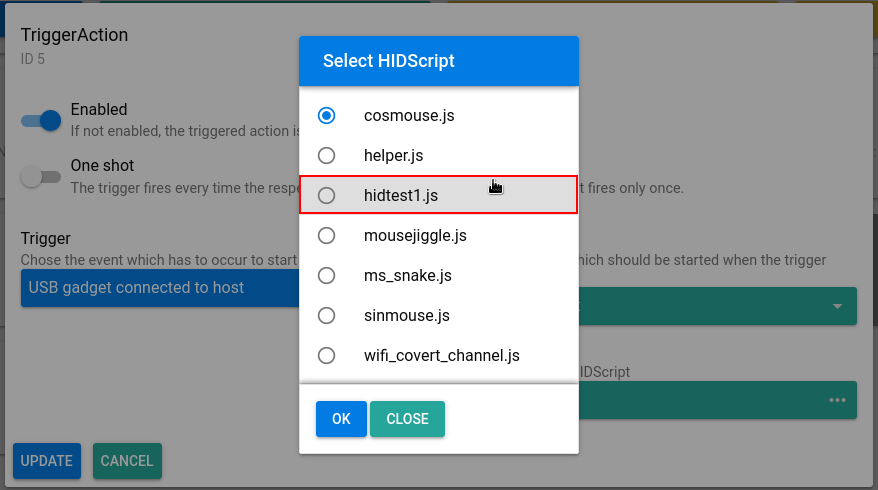Select hidtest1.js script radio button
Screen dimensions: 878x490
[326, 196]
